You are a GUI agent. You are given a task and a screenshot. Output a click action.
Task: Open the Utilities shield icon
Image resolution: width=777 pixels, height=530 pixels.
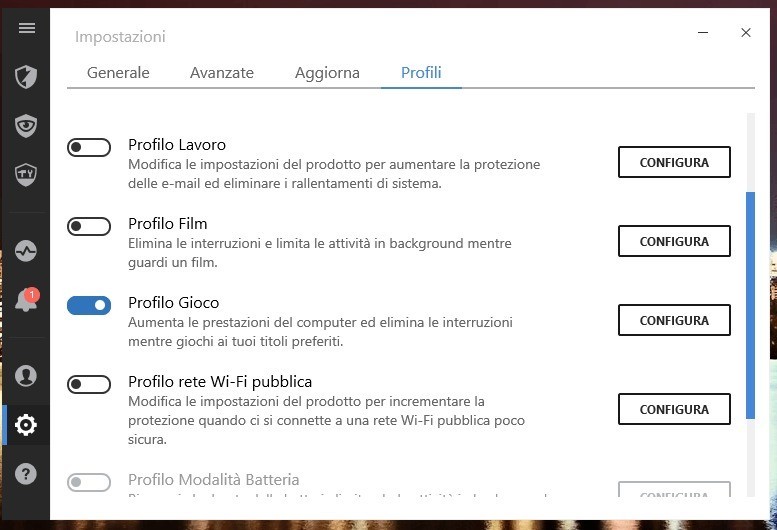point(26,175)
